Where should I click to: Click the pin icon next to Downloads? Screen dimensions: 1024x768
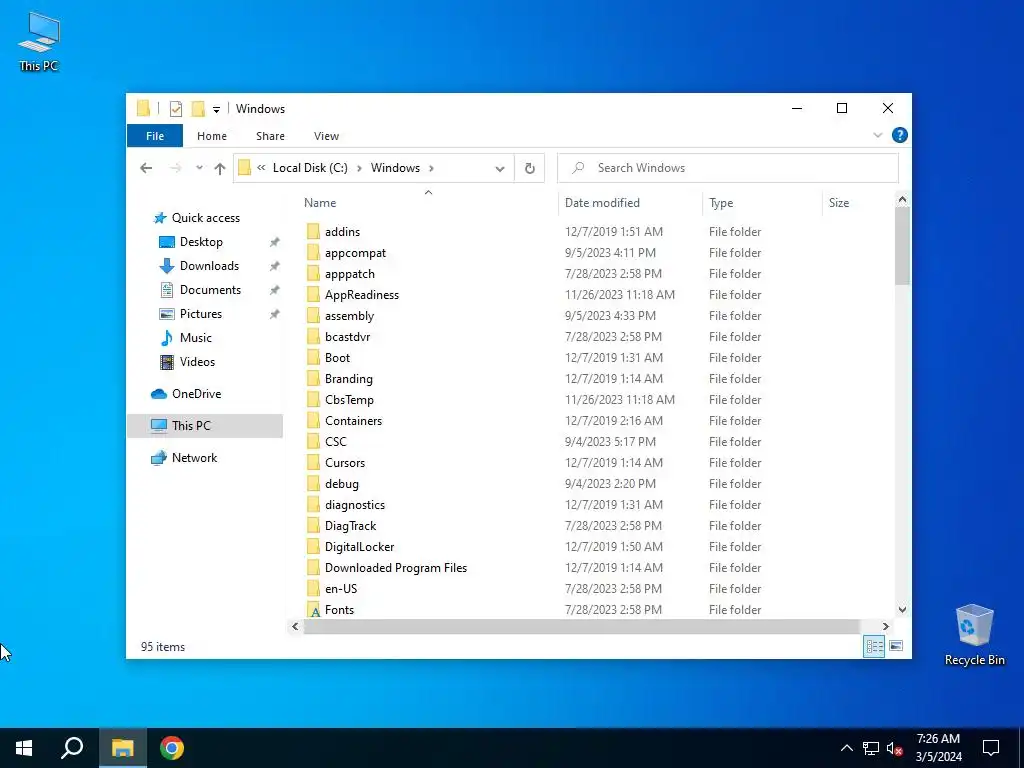[x=274, y=266]
